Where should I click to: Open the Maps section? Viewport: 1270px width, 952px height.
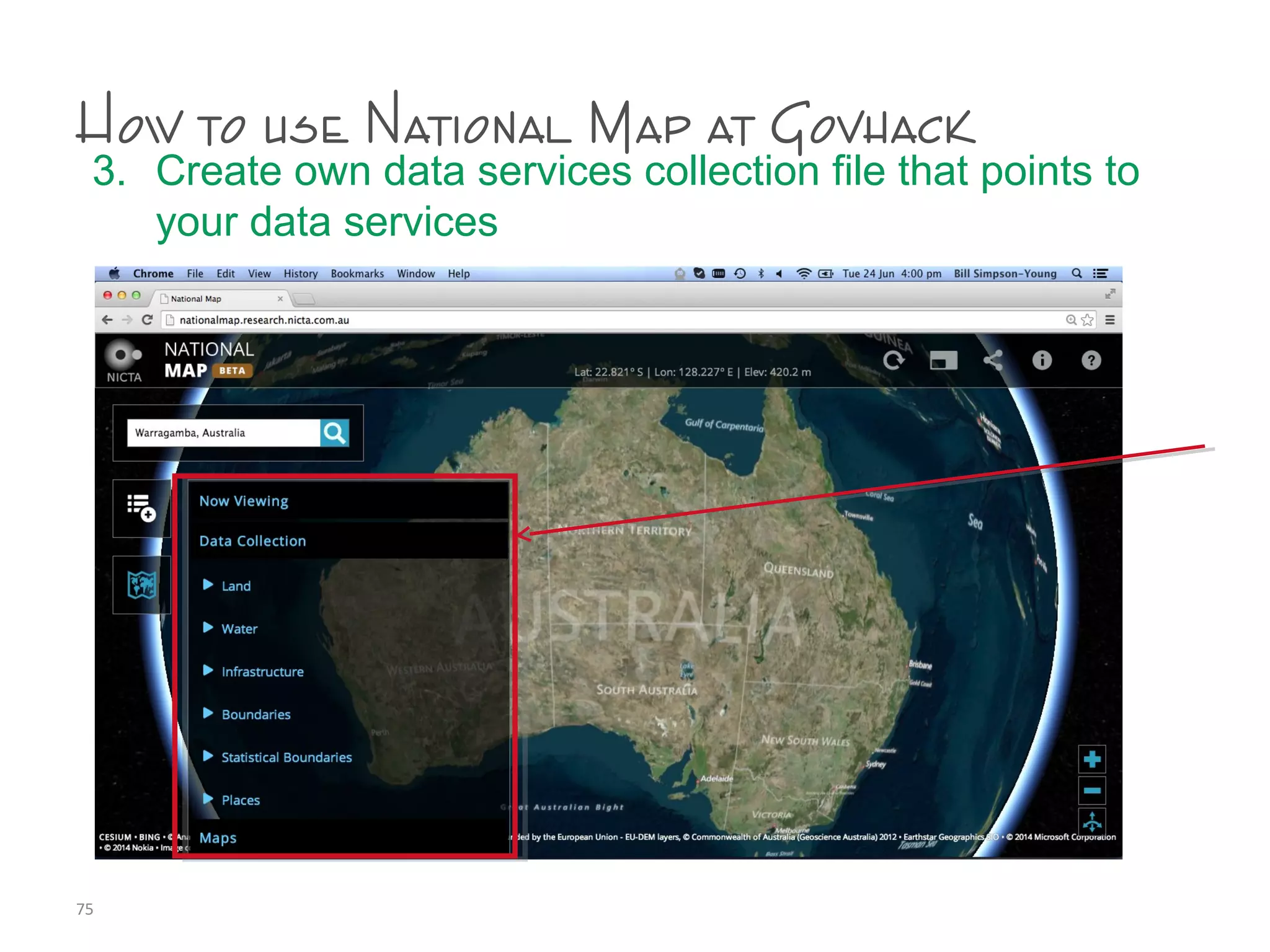218,838
